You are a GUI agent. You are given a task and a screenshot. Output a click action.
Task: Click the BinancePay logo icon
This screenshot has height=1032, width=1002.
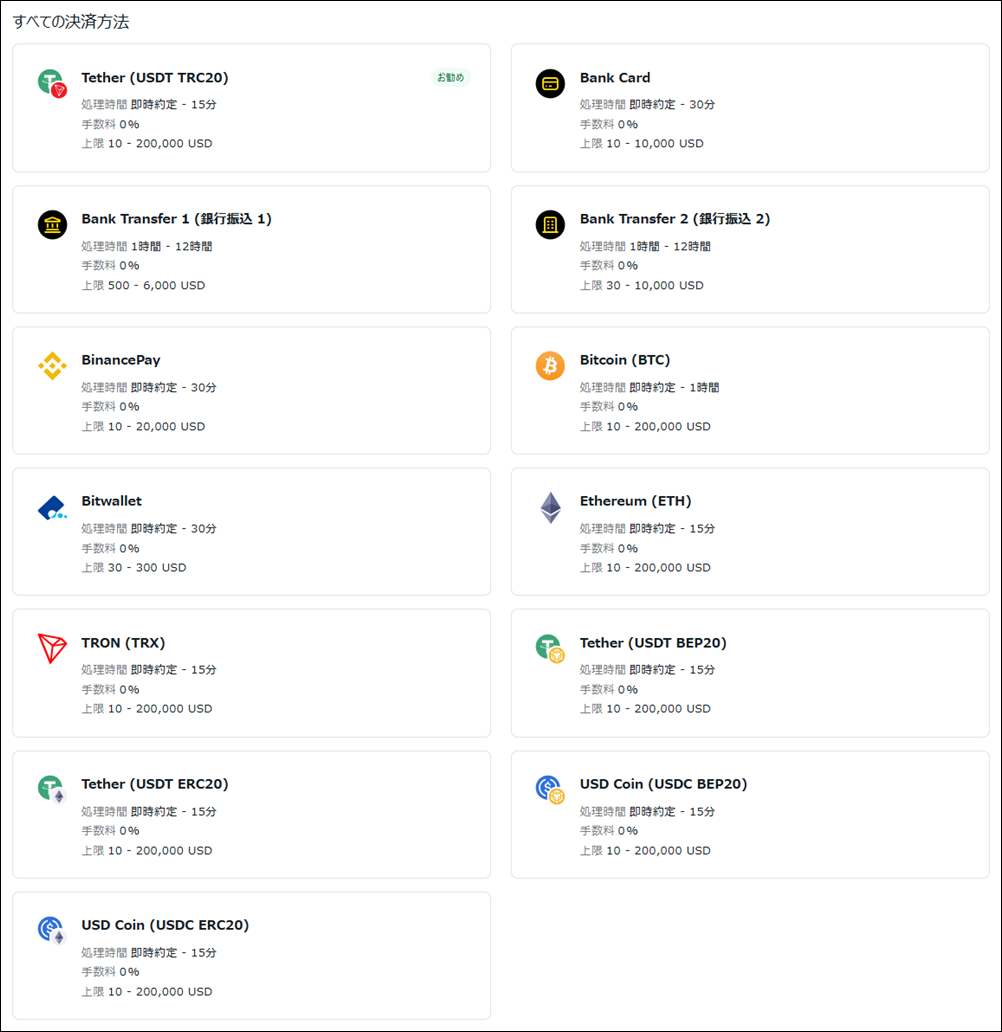(x=52, y=366)
